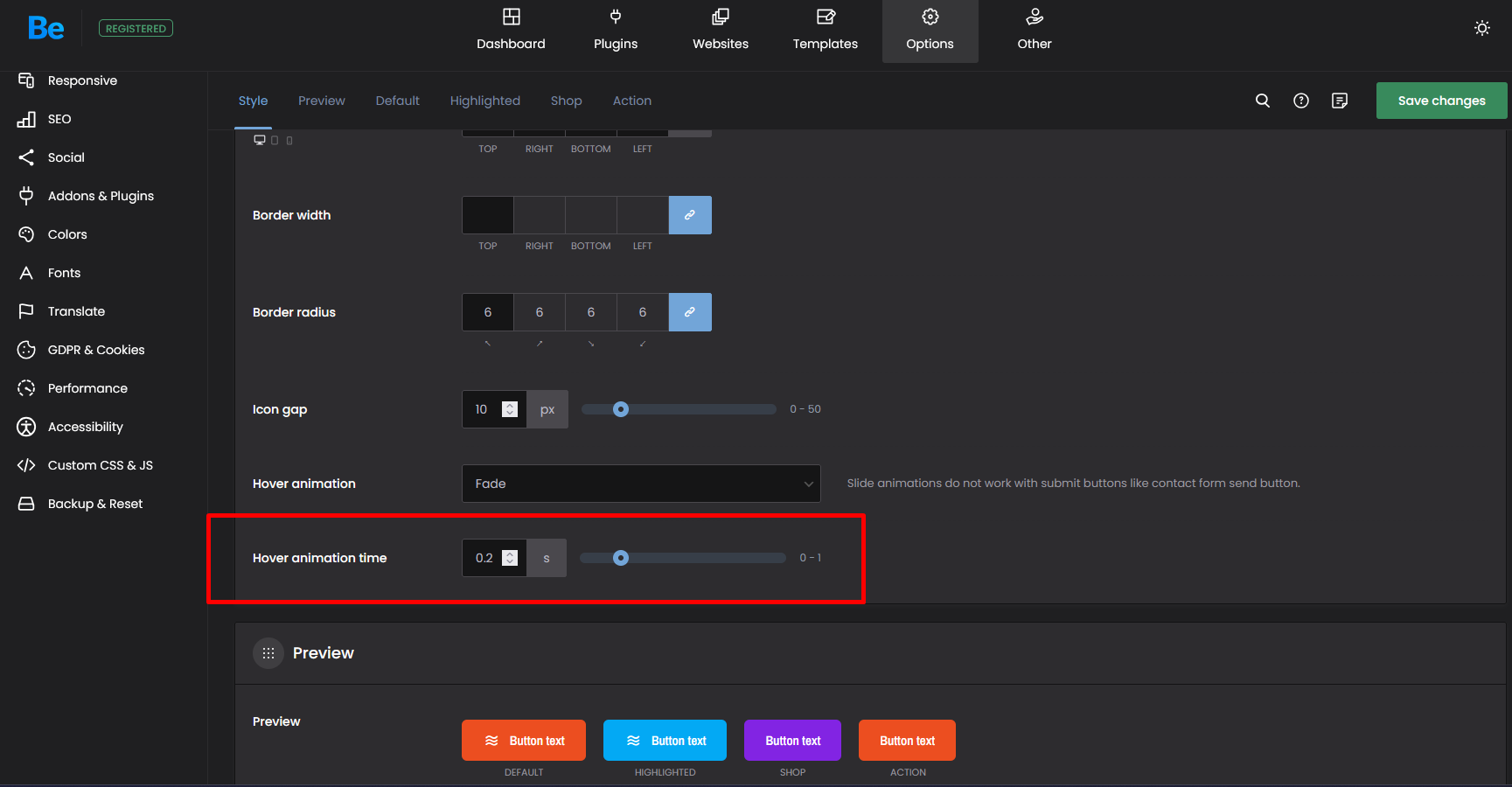Click Hover animation time slider handle
Screen dimensions: 1512x787
pyautogui.click(x=621, y=558)
